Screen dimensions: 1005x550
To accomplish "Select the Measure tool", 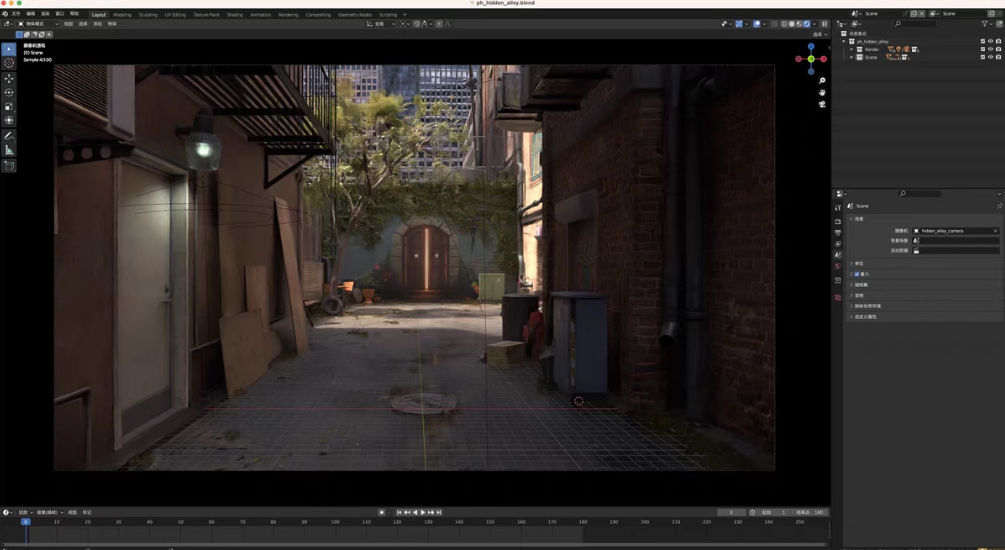I will 9,150.
